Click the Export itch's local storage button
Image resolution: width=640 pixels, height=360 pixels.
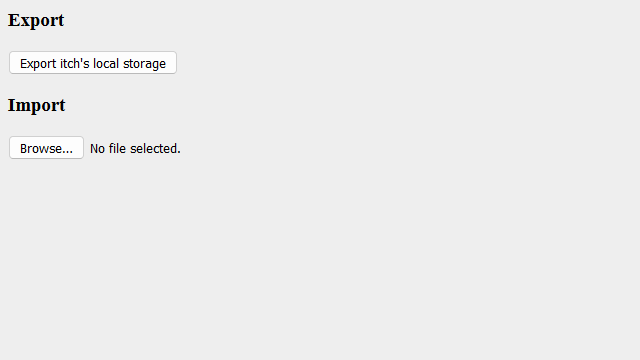93,63
